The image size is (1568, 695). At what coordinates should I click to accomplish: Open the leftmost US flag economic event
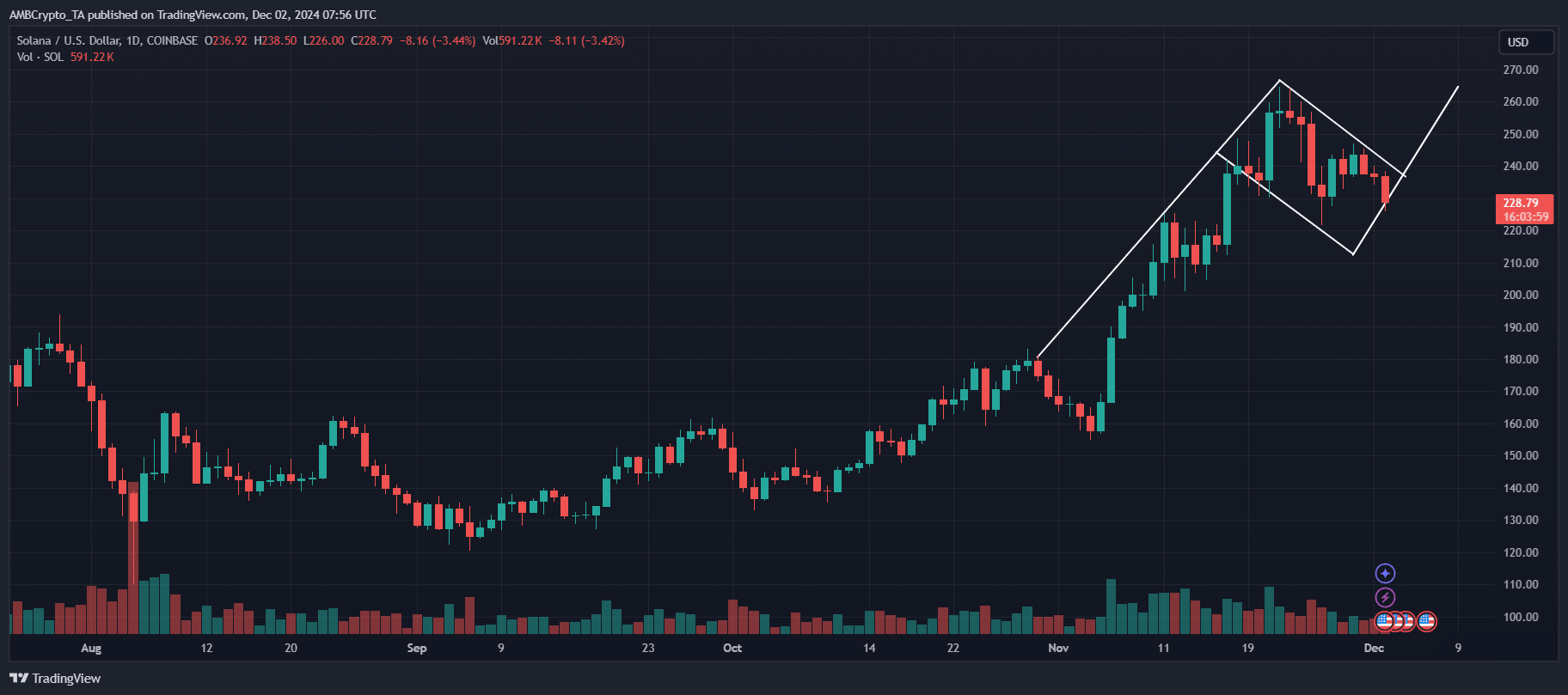[1384, 620]
